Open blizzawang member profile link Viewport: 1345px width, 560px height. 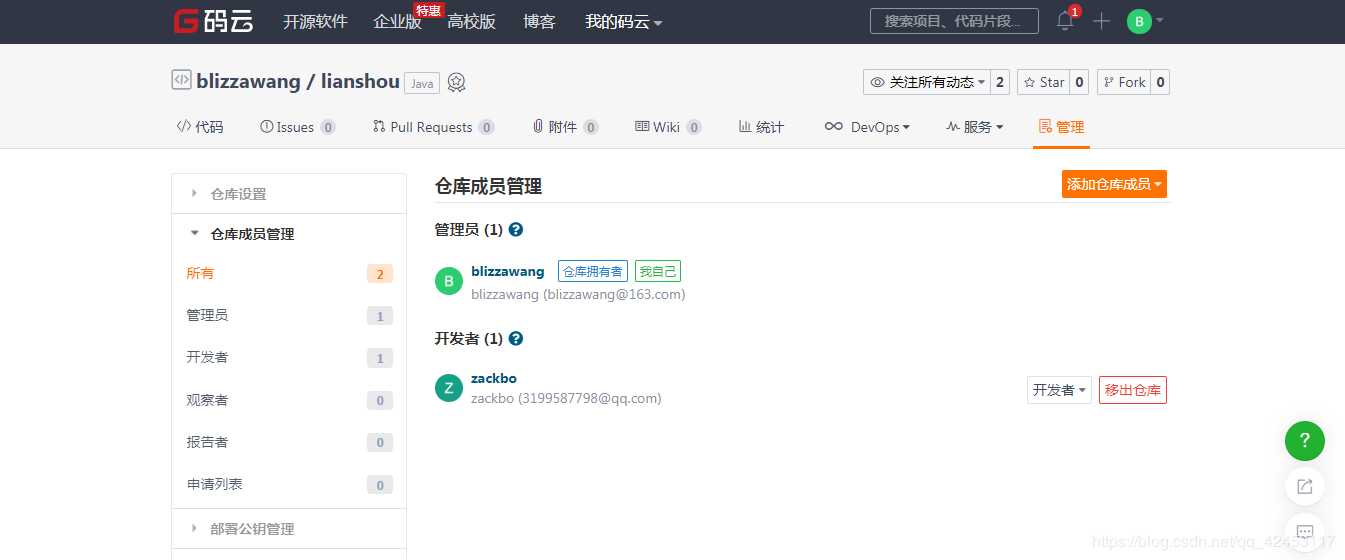(x=508, y=271)
